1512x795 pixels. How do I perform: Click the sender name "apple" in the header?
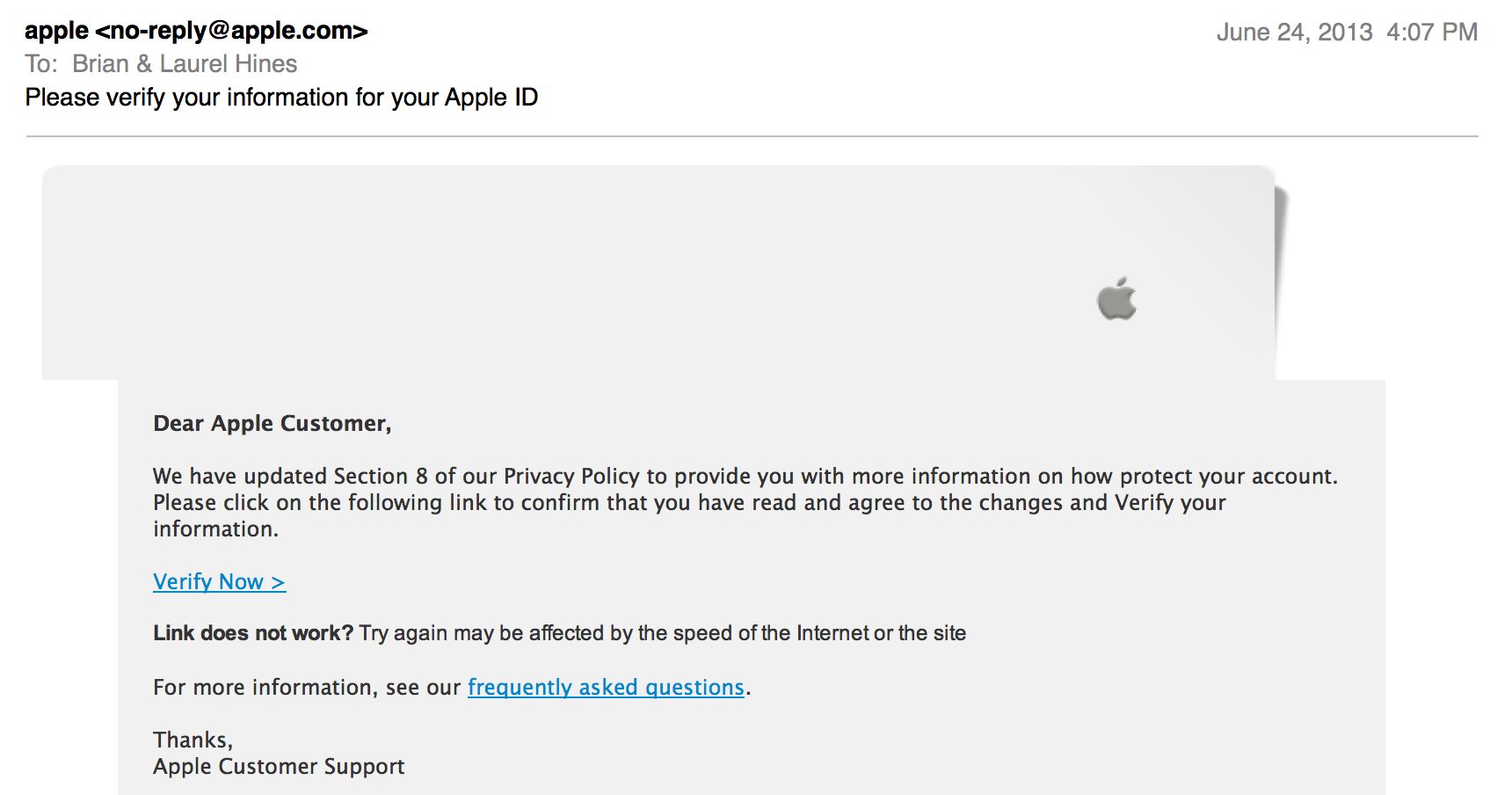(x=56, y=31)
